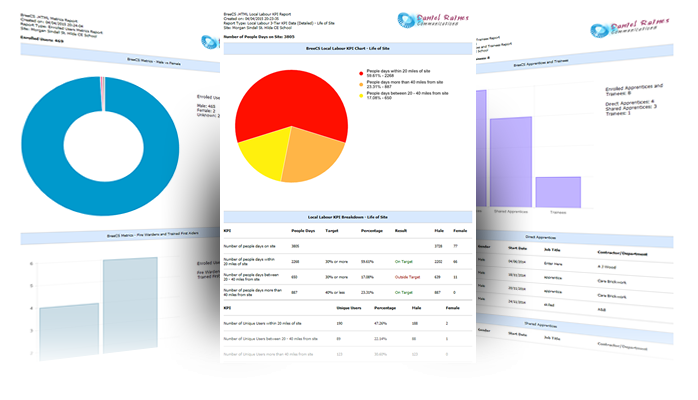Image resolution: width=698 pixels, height=400 pixels.
Task: Click the red legend dot for within 20 miles
Action: click(x=360, y=73)
